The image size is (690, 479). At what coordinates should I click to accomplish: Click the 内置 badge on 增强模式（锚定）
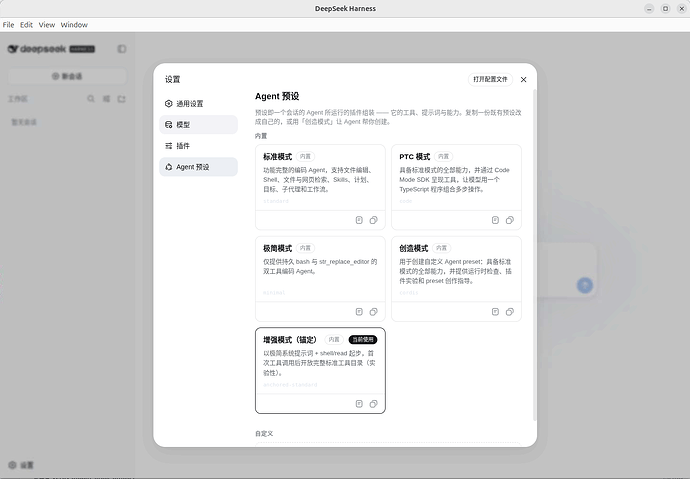tap(334, 340)
